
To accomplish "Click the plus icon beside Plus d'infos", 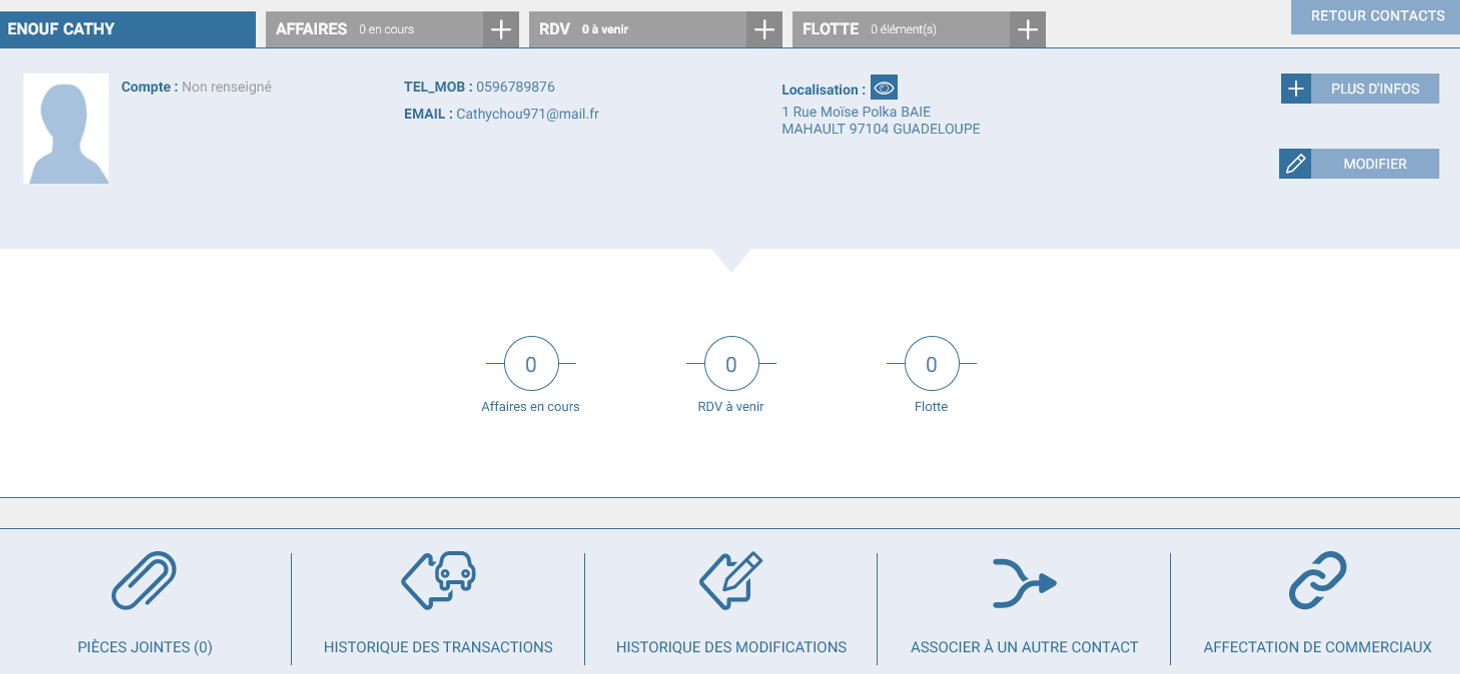I will pos(1296,89).
